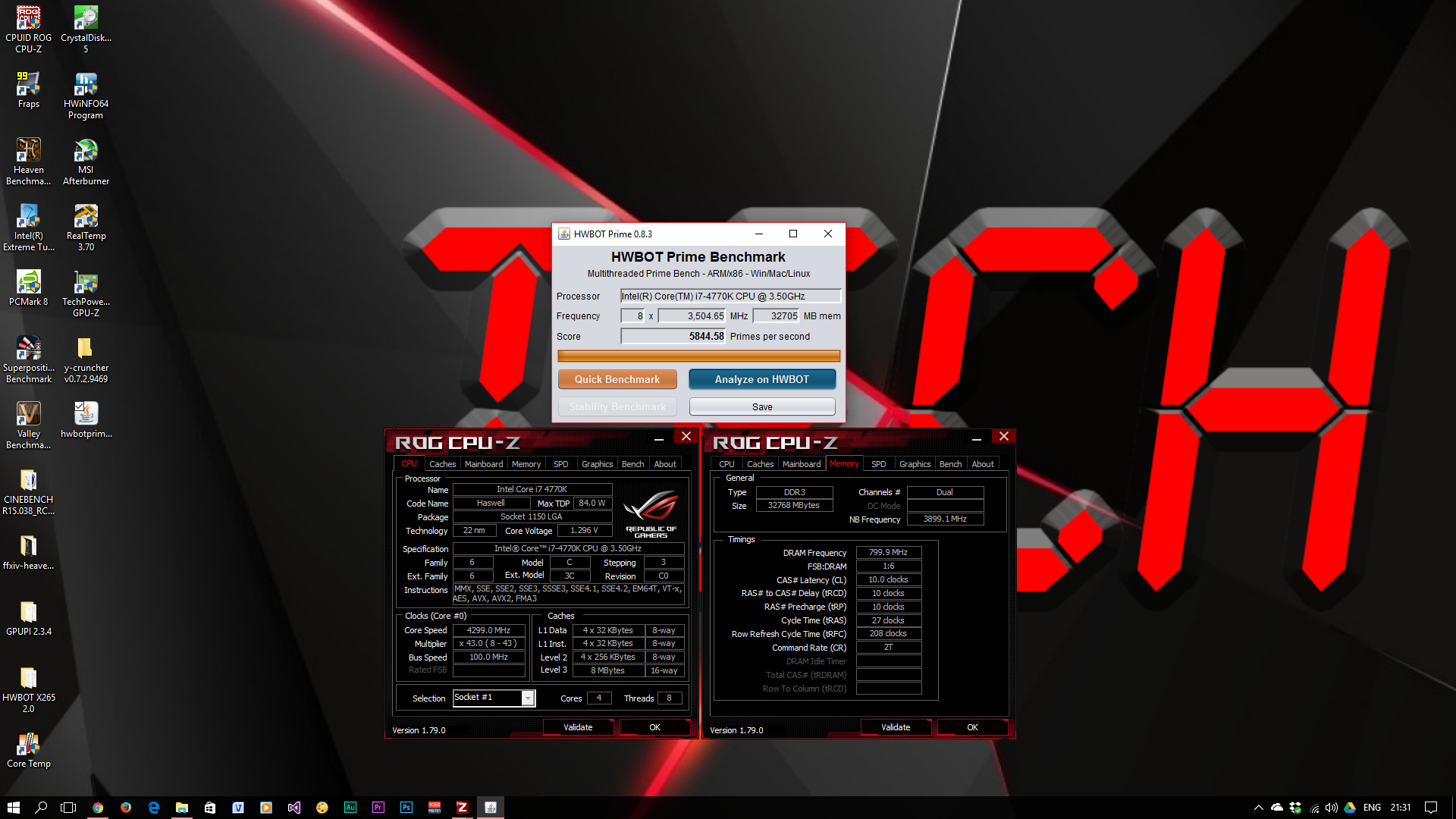Click the DRAM Frequency value 799.9 MHz
Image resolution: width=1456 pixels, height=819 pixels.
coord(888,553)
